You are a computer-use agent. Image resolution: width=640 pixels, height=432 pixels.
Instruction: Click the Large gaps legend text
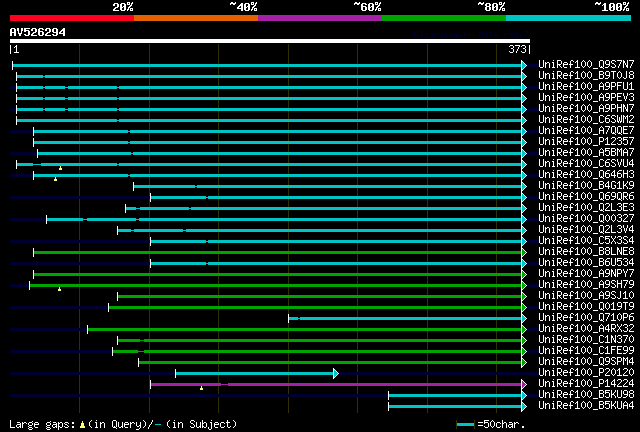coord(42,424)
